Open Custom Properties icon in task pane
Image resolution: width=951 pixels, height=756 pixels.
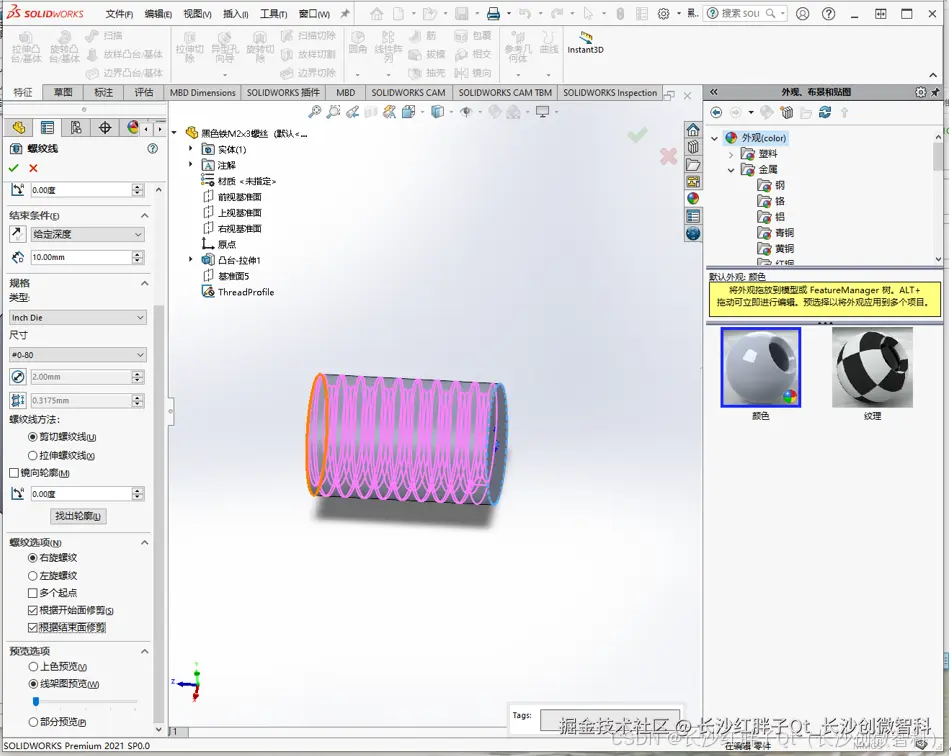[x=693, y=216]
